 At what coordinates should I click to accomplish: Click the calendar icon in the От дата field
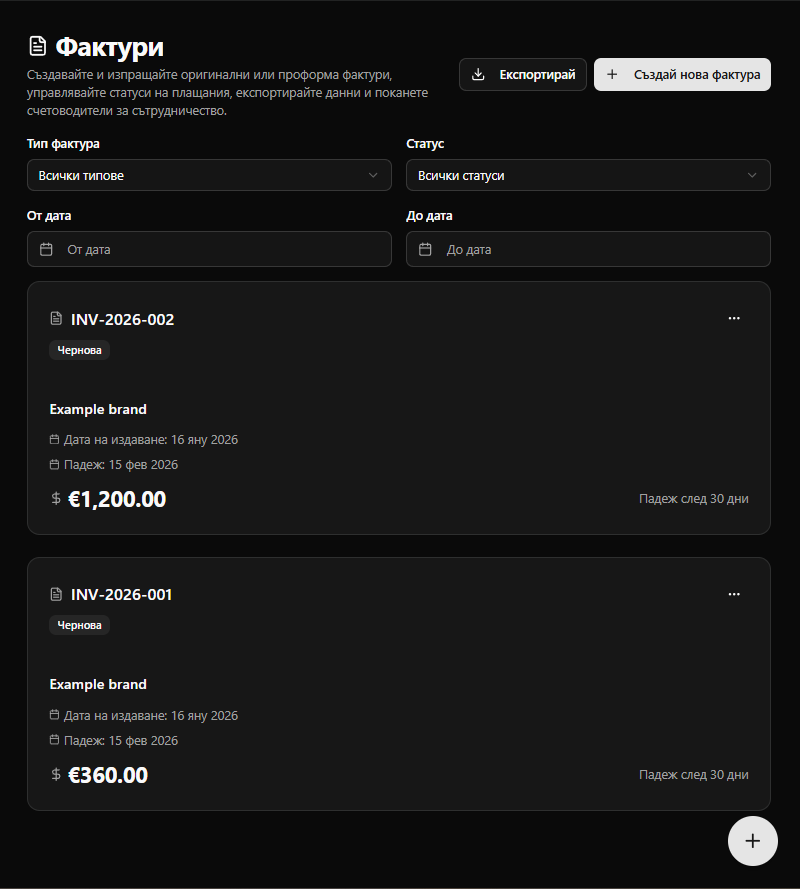[x=46, y=249]
